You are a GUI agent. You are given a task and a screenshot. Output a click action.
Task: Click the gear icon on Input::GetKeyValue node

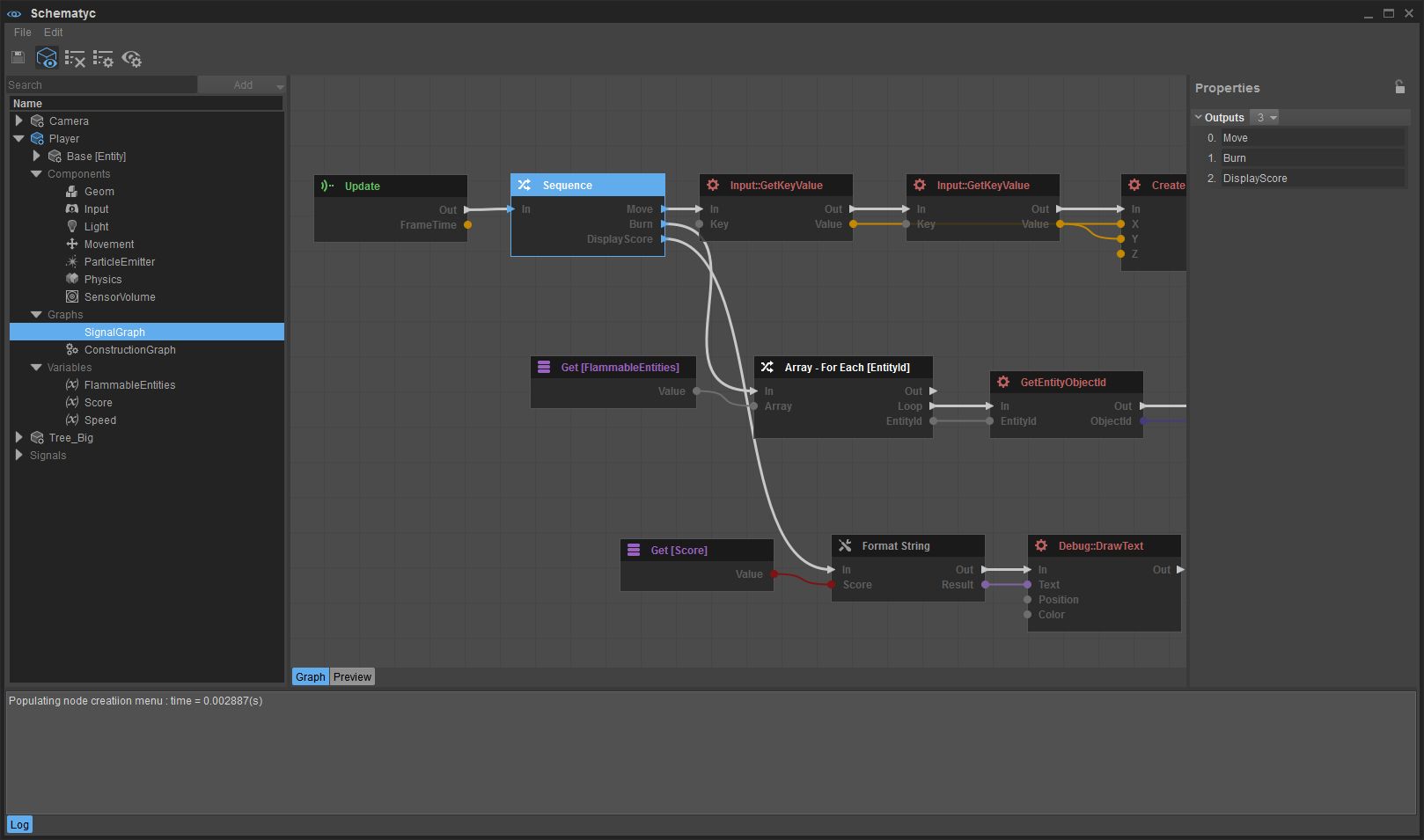pos(713,185)
